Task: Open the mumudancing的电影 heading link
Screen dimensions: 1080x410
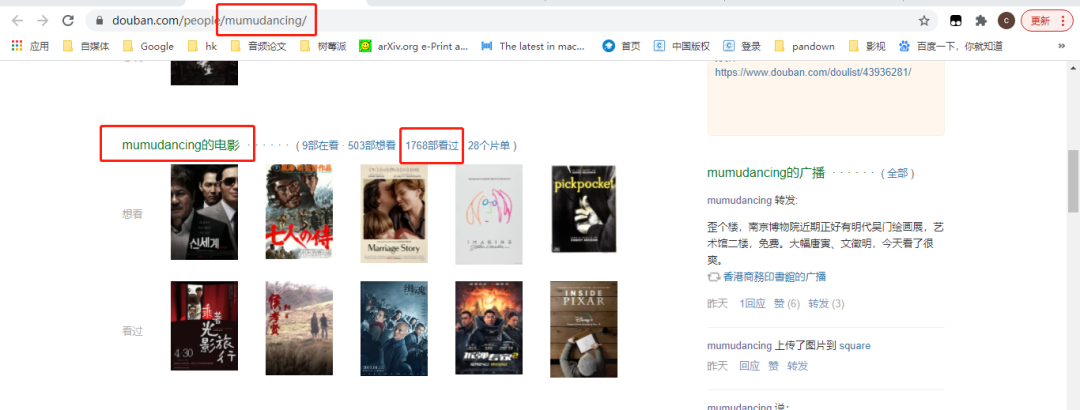Action: click(x=180, y=145)
